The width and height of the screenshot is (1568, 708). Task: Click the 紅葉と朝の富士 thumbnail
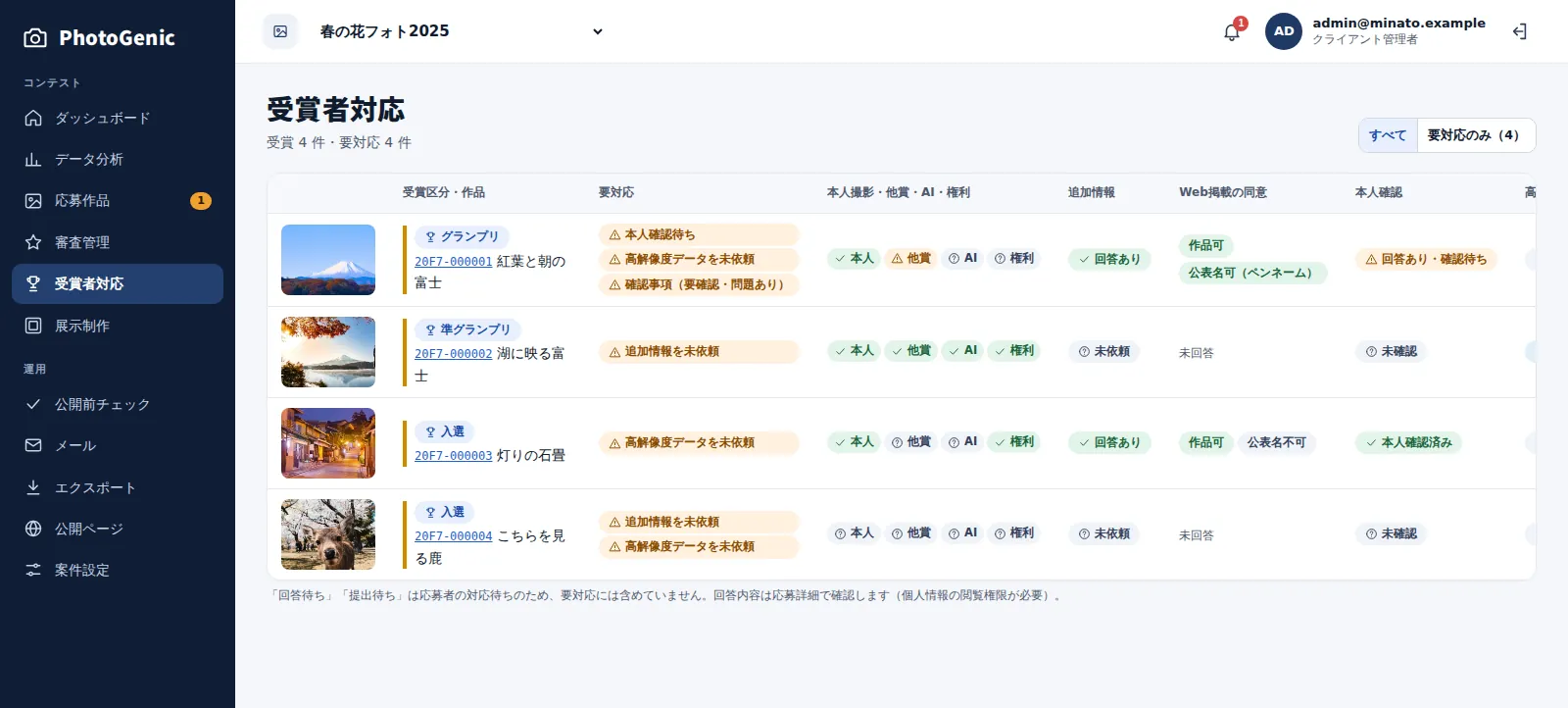pos(328,260)
